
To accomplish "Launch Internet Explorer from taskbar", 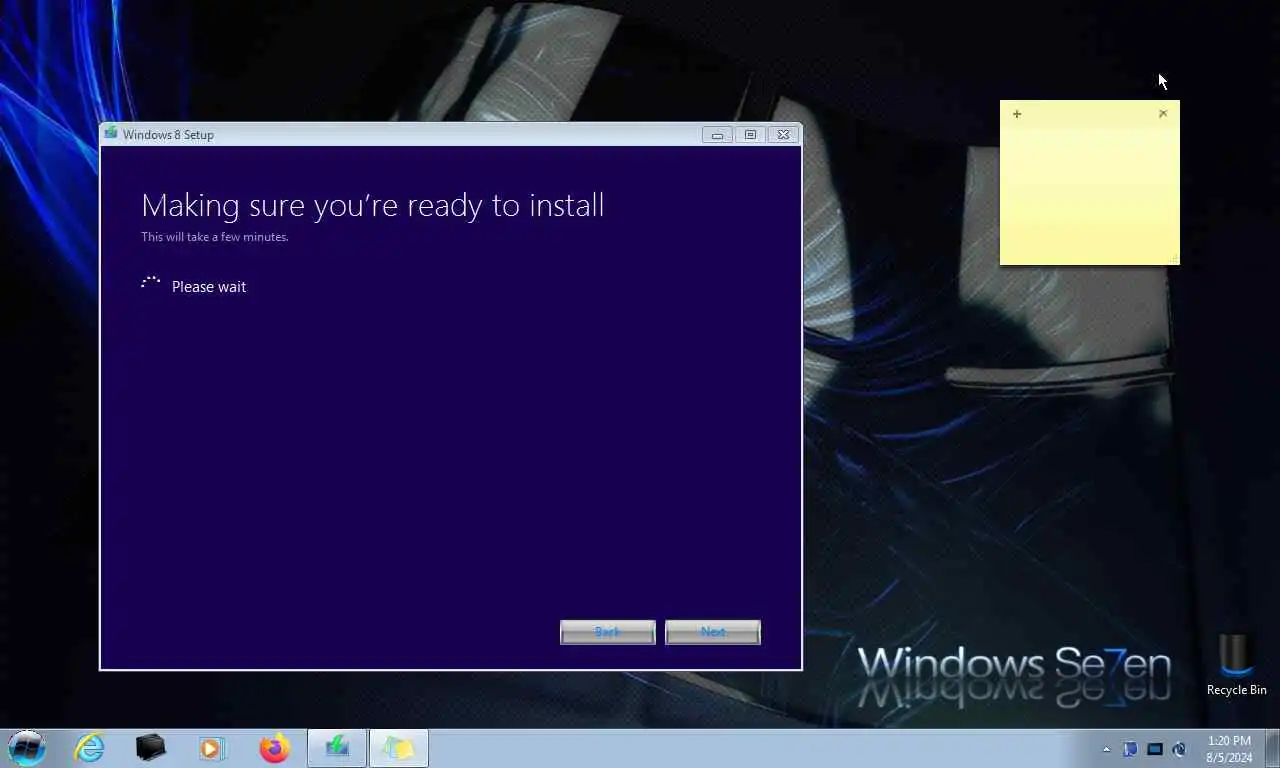I will (x=89, y=748).
